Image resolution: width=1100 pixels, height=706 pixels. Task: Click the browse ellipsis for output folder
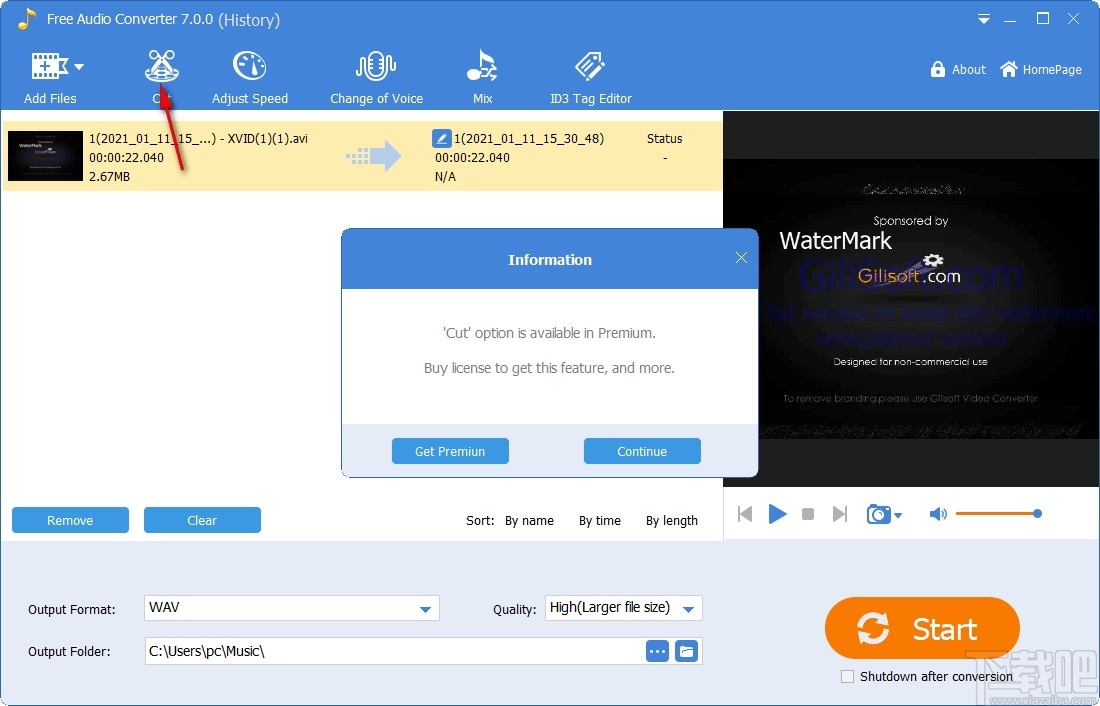[x=657, y=651]
